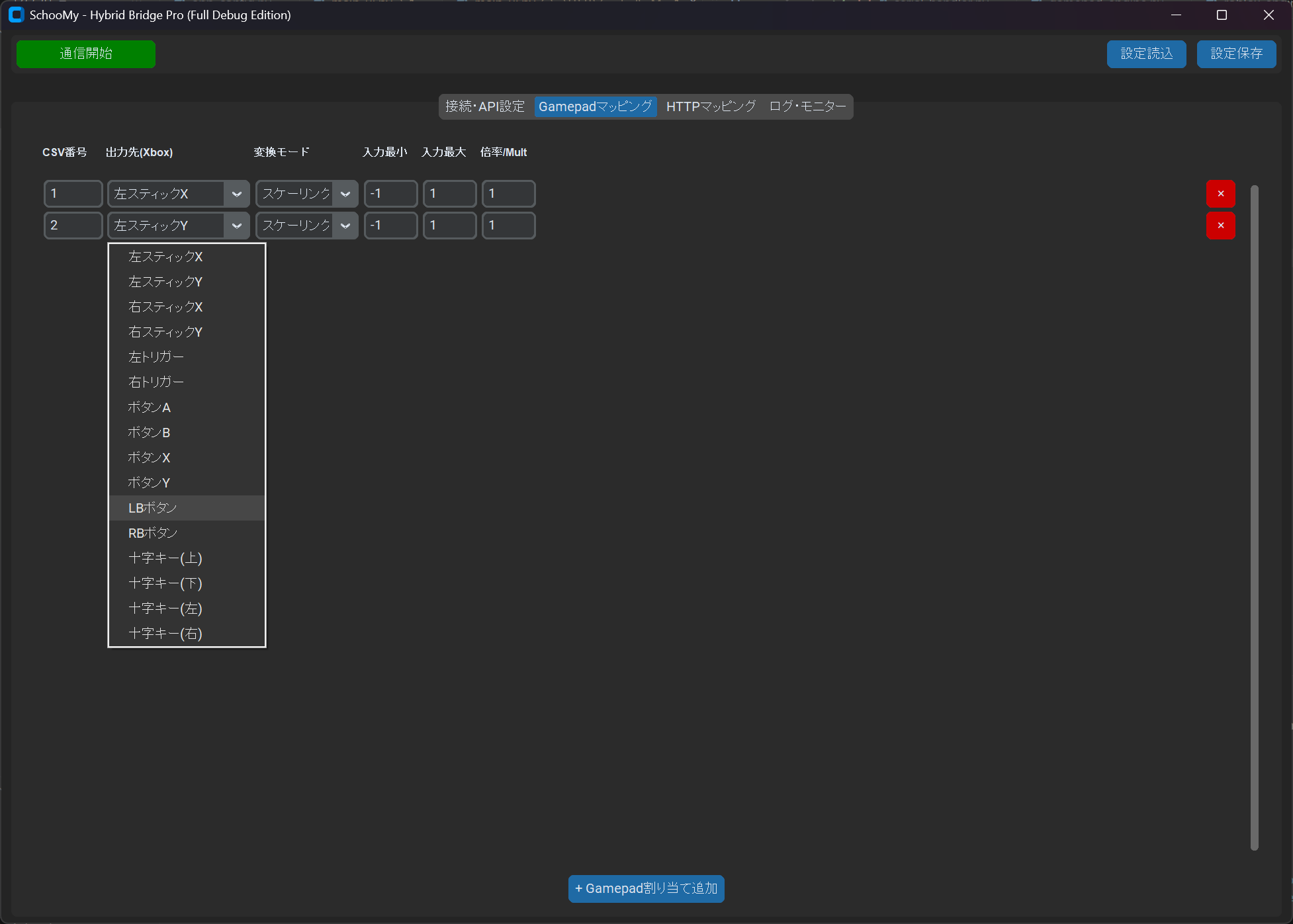1293x924 pixels.
Task: Select 左トリガー option
Action: [x=187, y=357]
